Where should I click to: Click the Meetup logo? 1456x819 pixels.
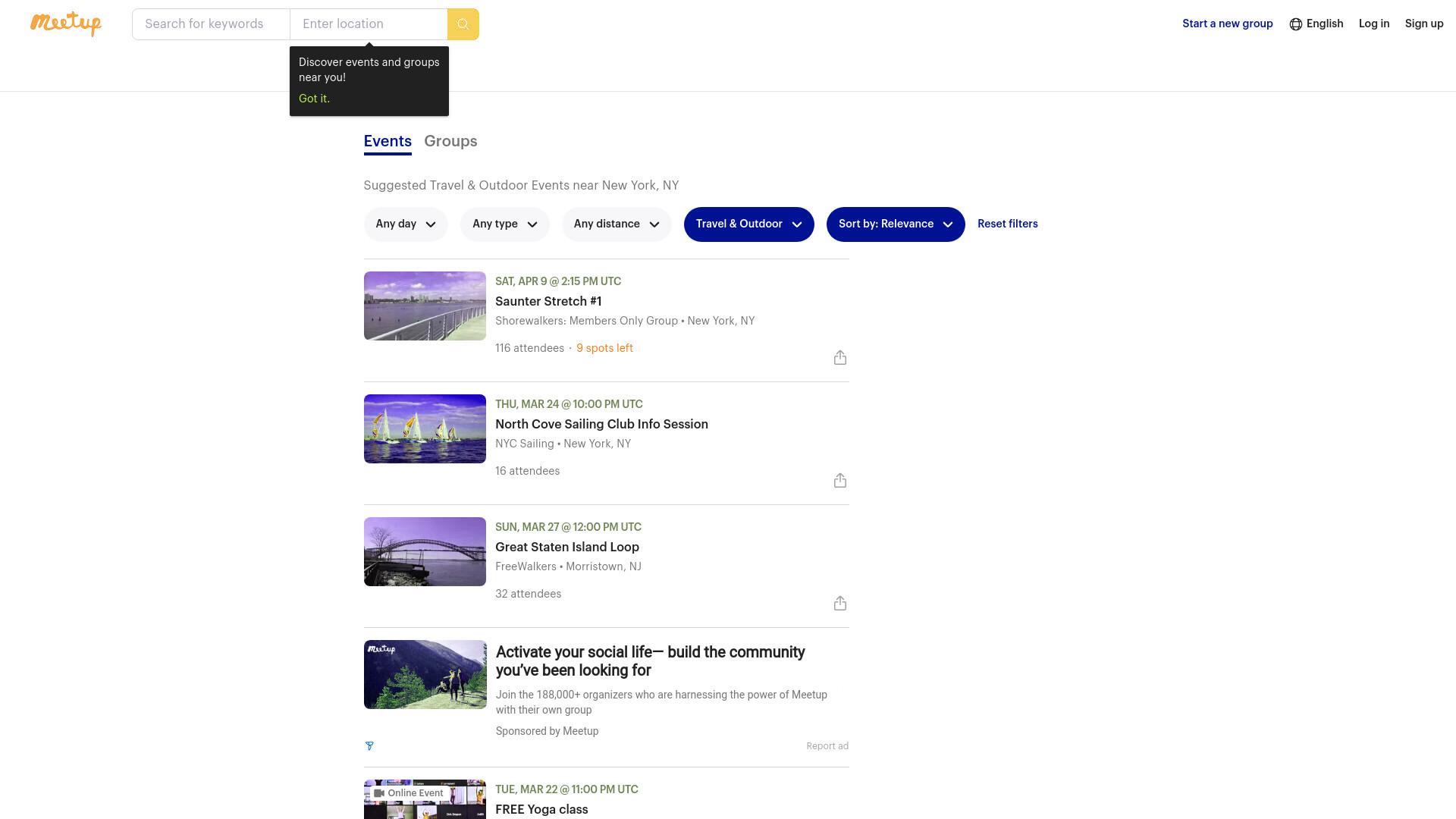click(x=66, y=24)
